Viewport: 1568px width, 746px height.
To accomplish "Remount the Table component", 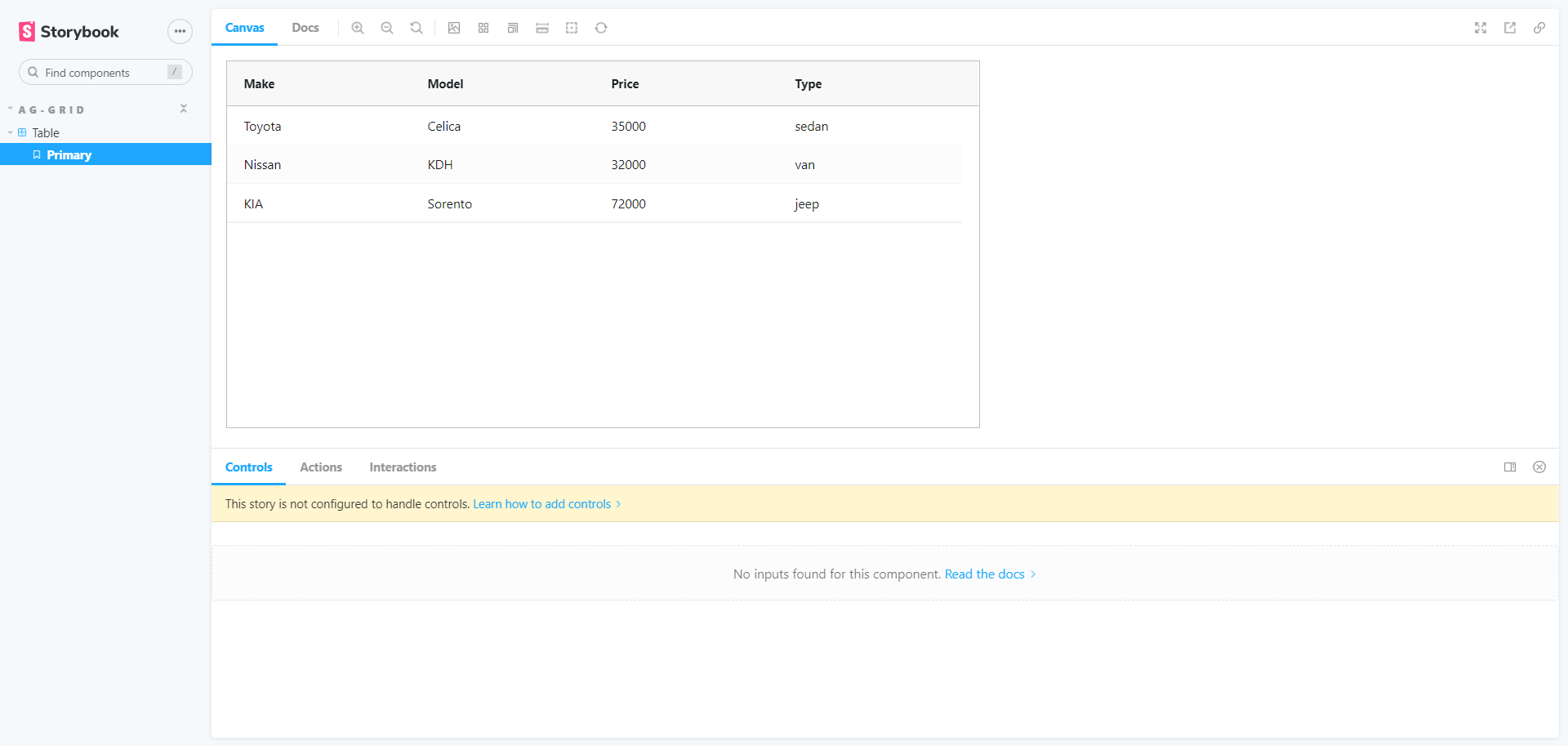I will 601,28.
